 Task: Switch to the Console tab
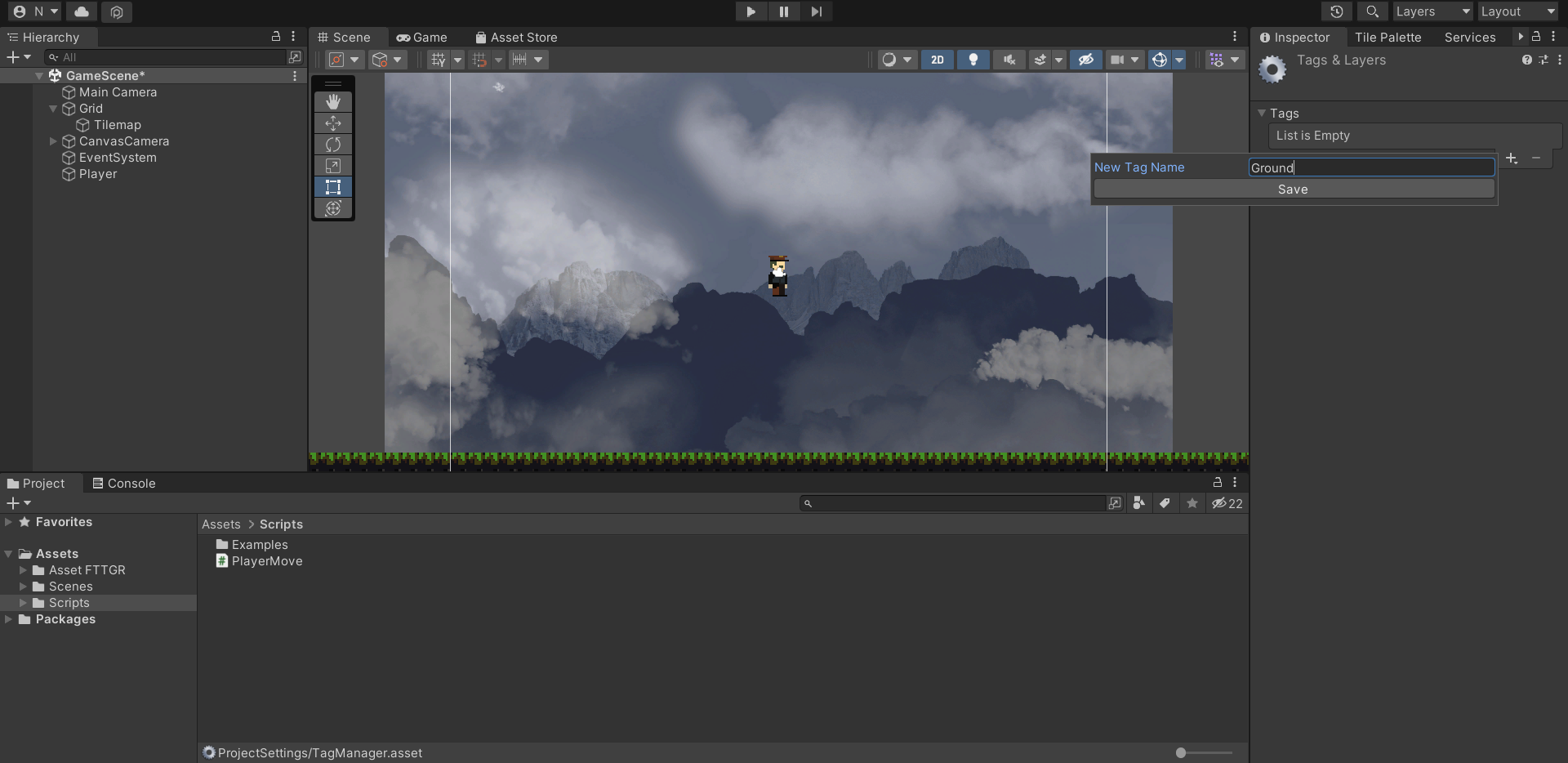coord(124,484)
